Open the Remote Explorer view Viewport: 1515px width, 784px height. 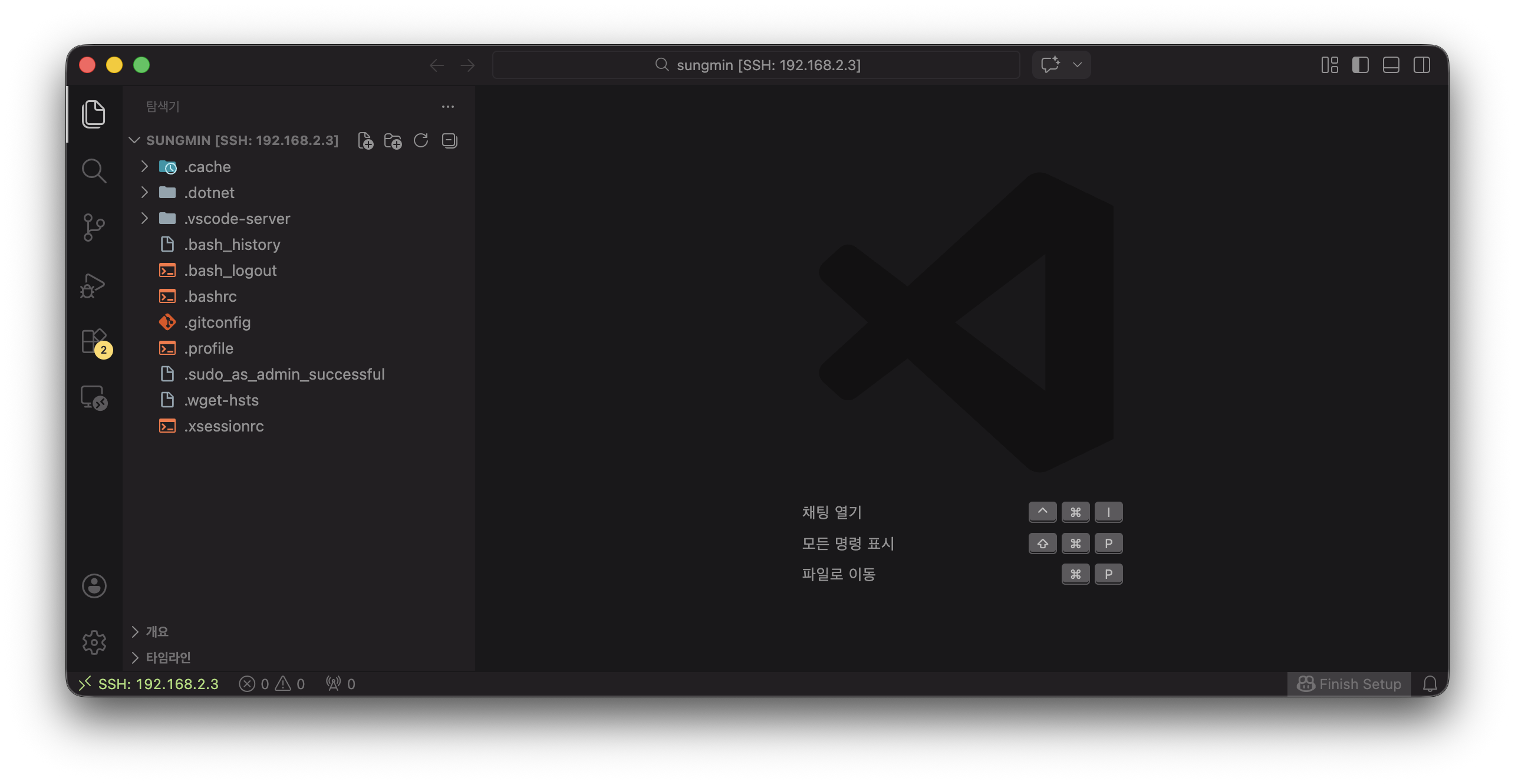click(94, 398)
